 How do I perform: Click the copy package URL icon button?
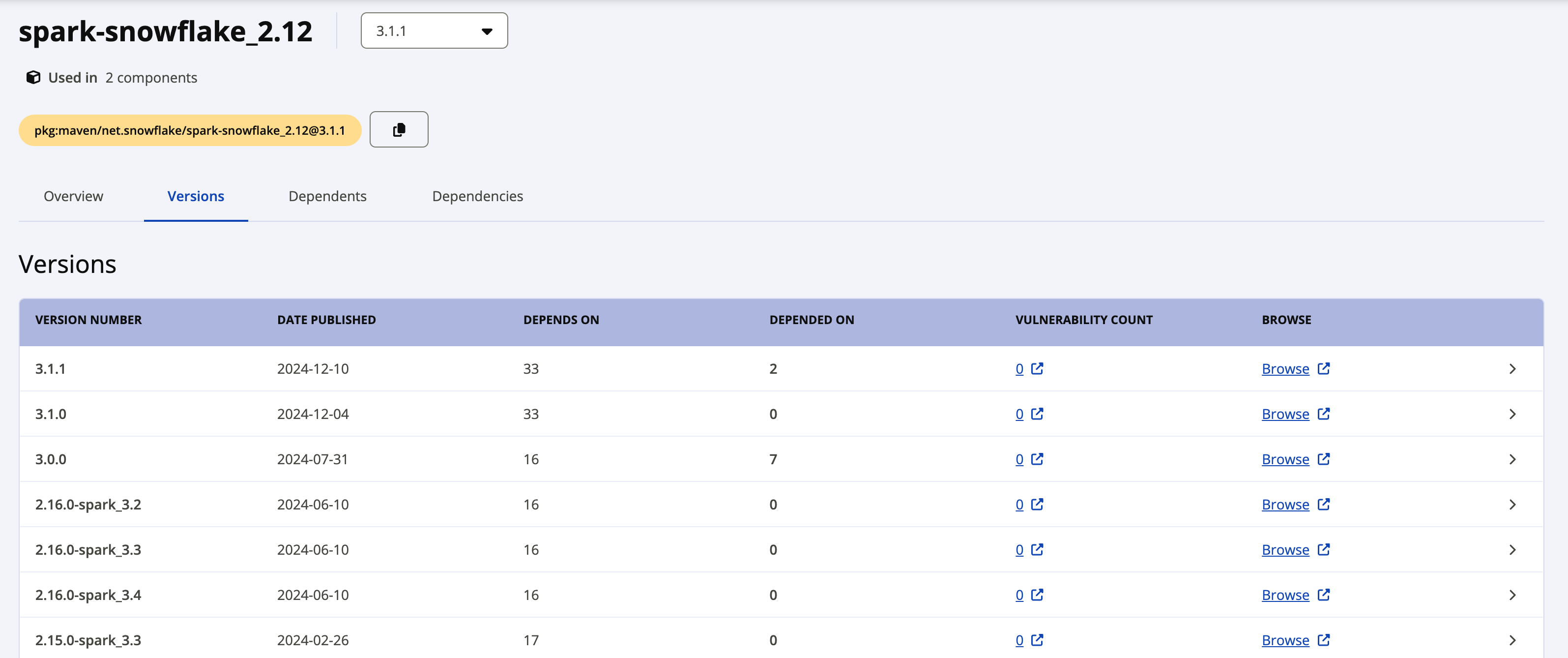pos(399,129)
